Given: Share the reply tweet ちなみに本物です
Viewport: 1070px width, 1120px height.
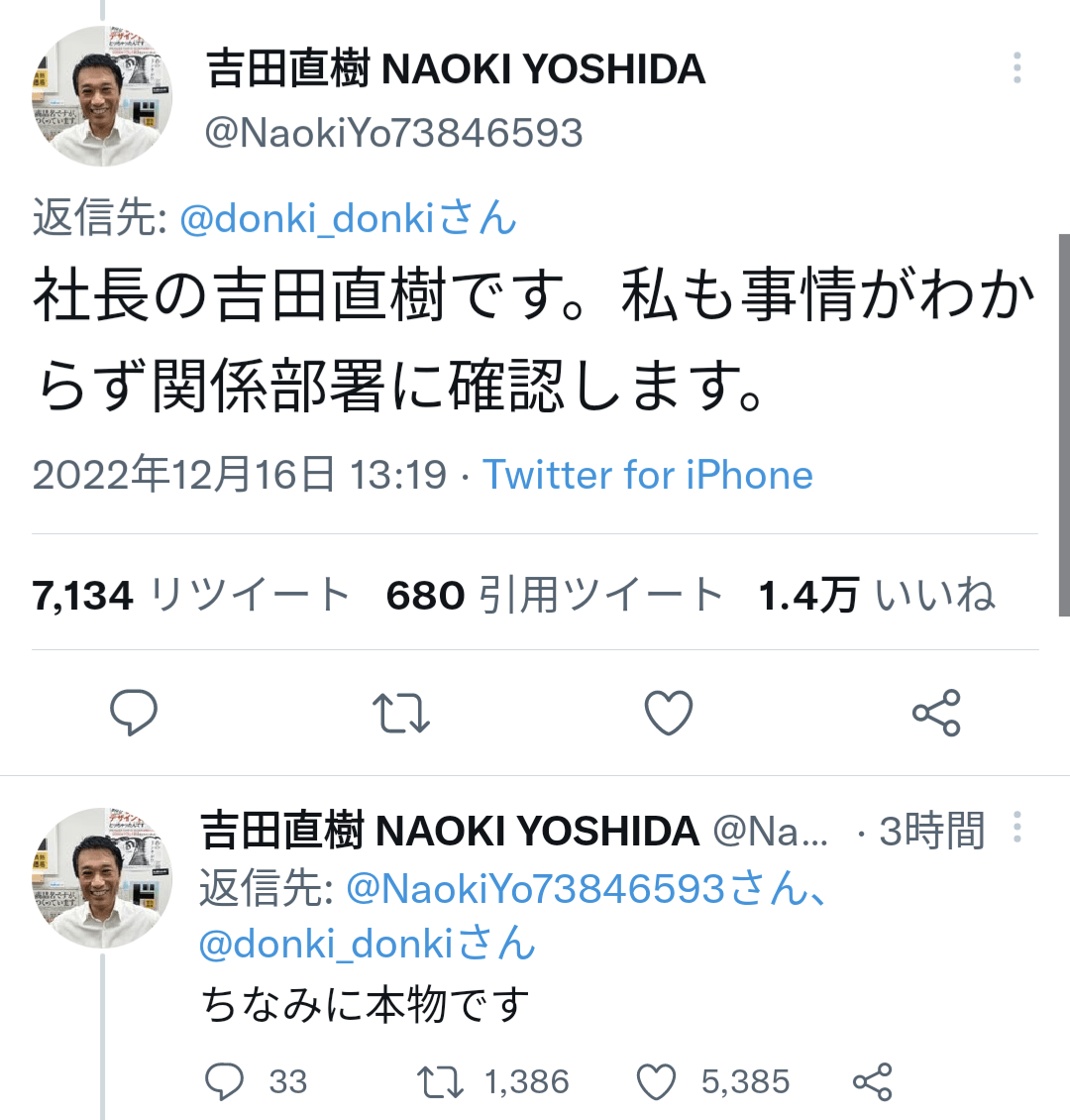Looking at the screenshot, I should click(x=873, y=1081).
